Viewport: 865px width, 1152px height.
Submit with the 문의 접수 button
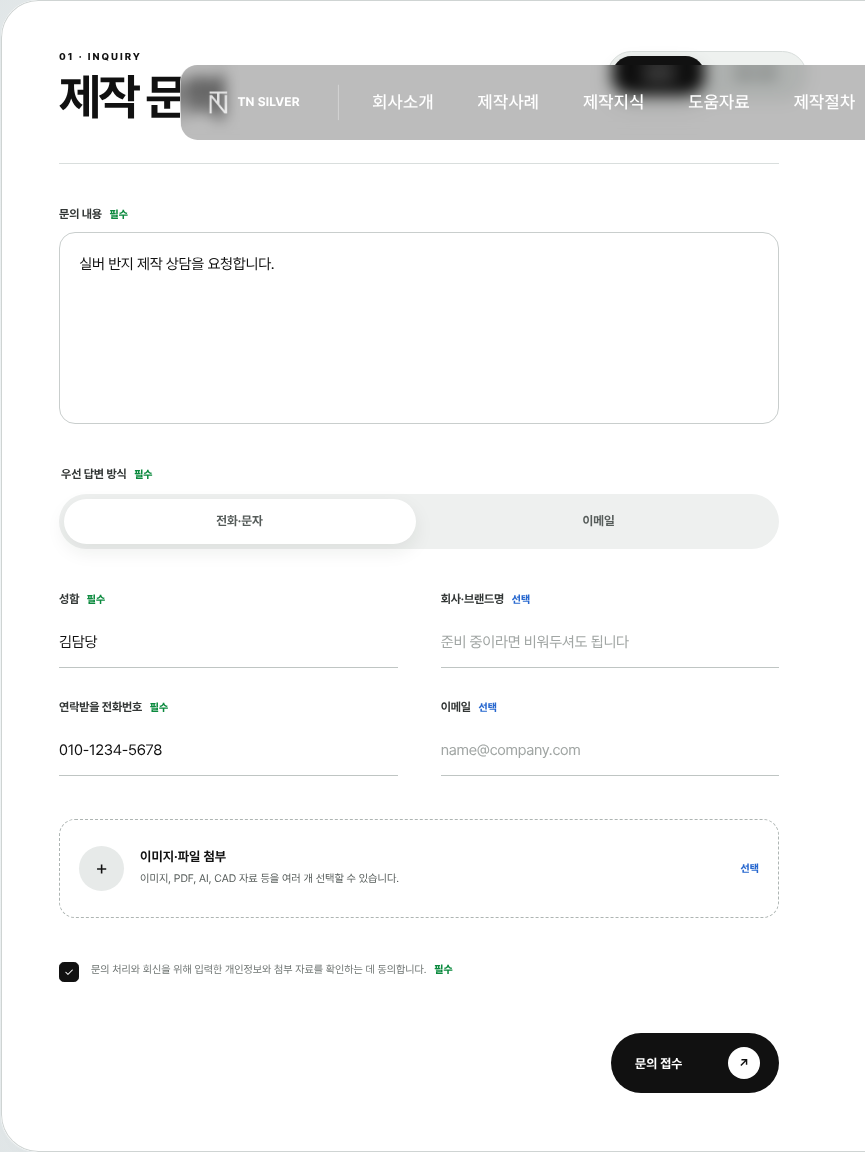tap(694, 1062)
